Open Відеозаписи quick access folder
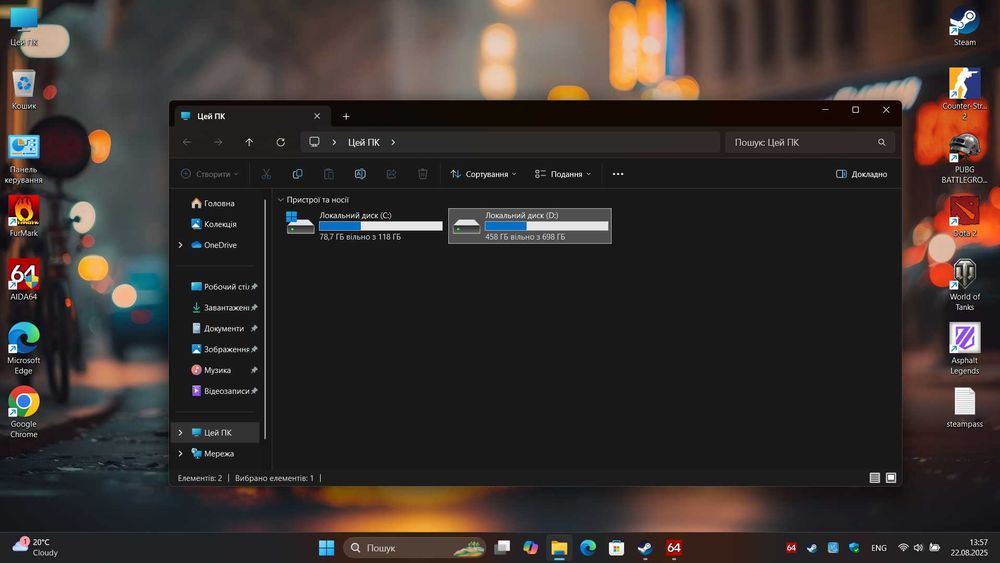This screenshot has width=1000, height=563. click(x=223, y=391)
